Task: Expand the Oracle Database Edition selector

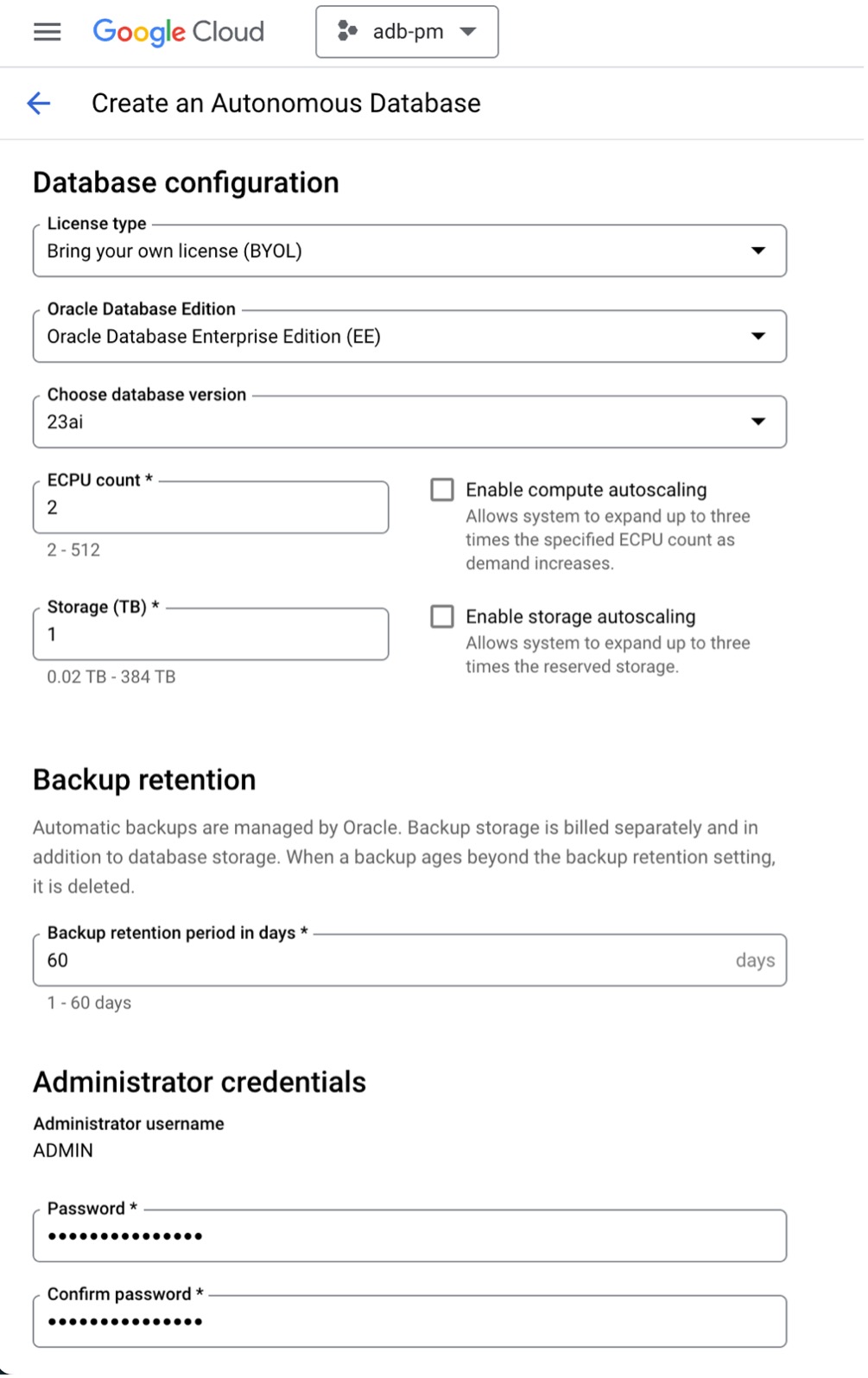Action: (x=409, y=335)
